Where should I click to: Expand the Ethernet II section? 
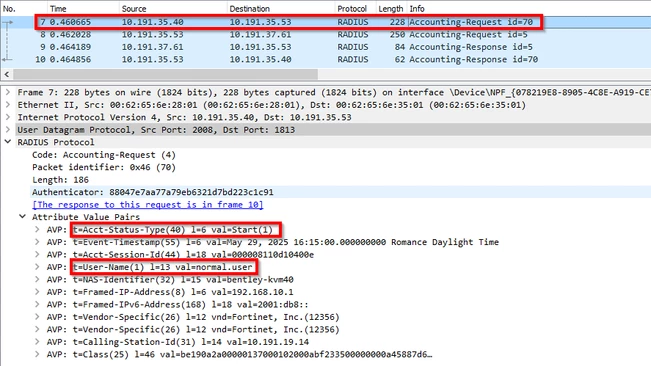(7, 105)
